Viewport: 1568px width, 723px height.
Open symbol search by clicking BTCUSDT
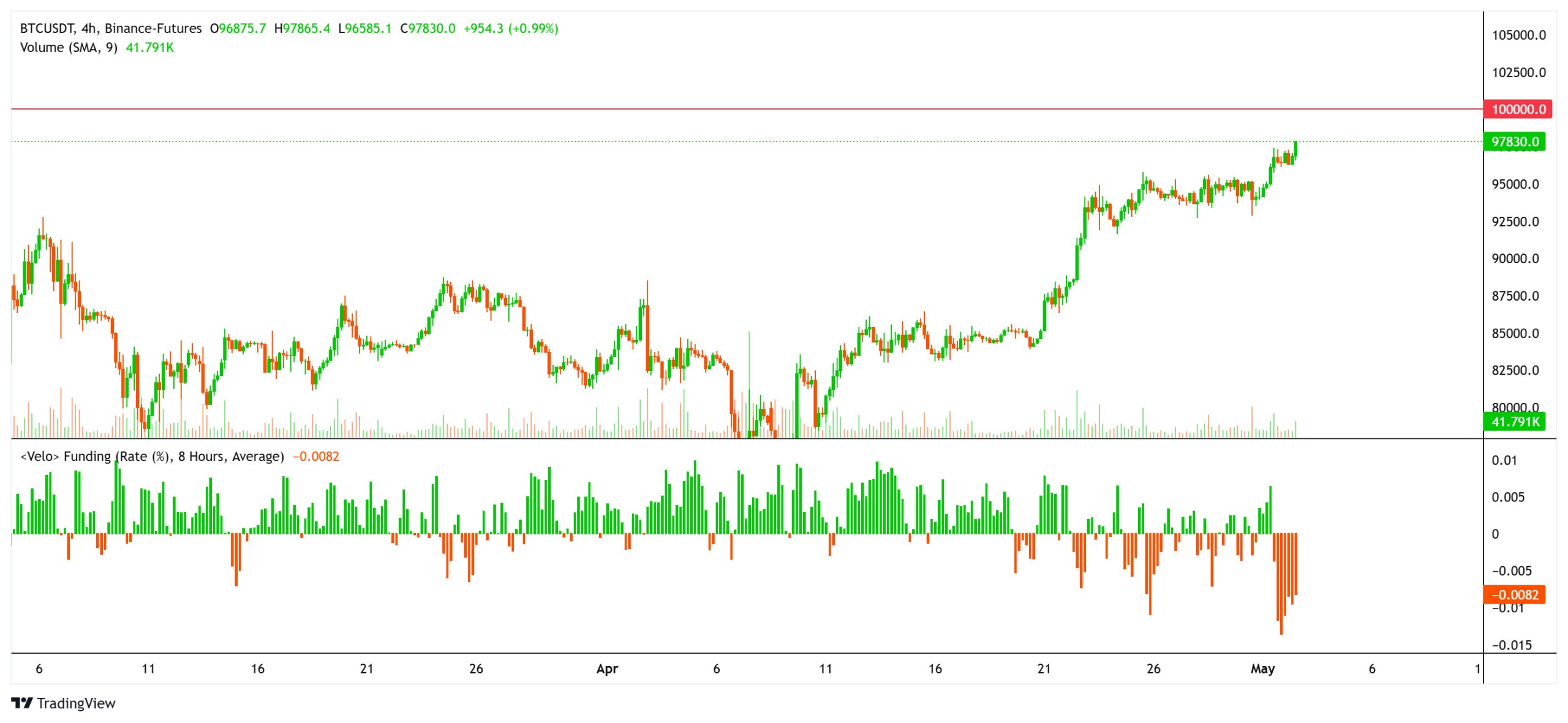click(47, 27)
